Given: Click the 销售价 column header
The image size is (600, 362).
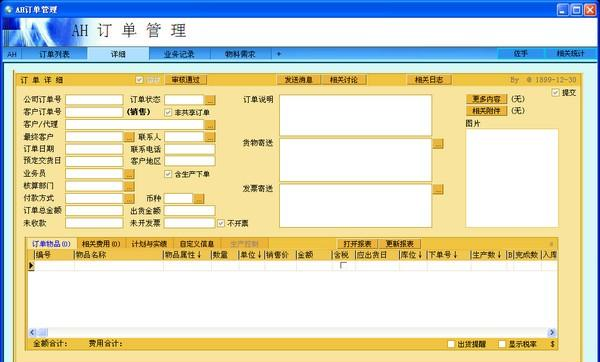Looking at the screenshot, I should [x=280, y=255].
